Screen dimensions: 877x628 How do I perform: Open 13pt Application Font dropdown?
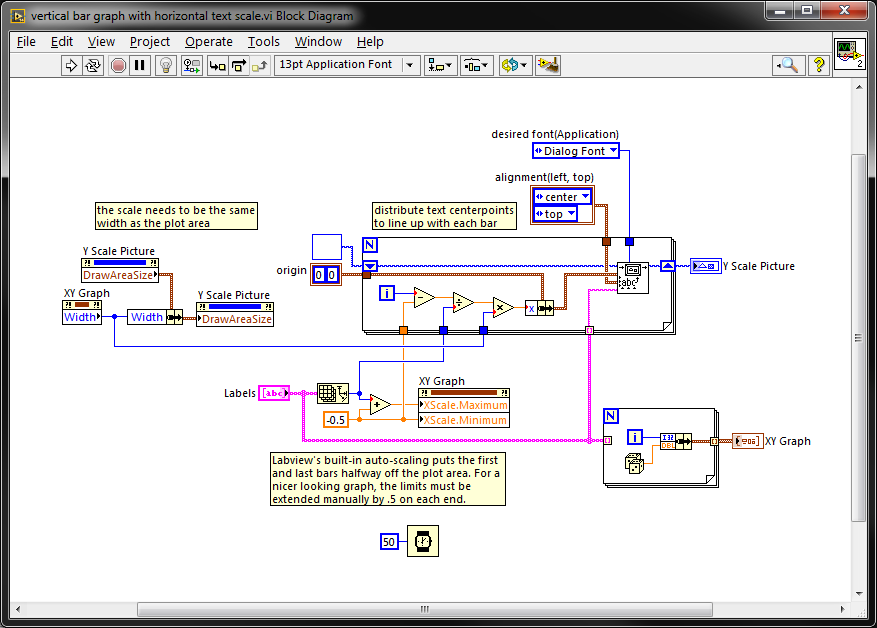pos(347,65)
